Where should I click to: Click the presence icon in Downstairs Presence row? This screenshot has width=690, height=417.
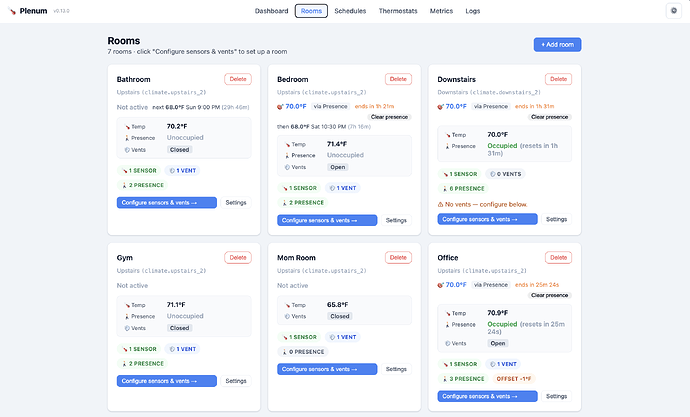(x=448, y=146)
